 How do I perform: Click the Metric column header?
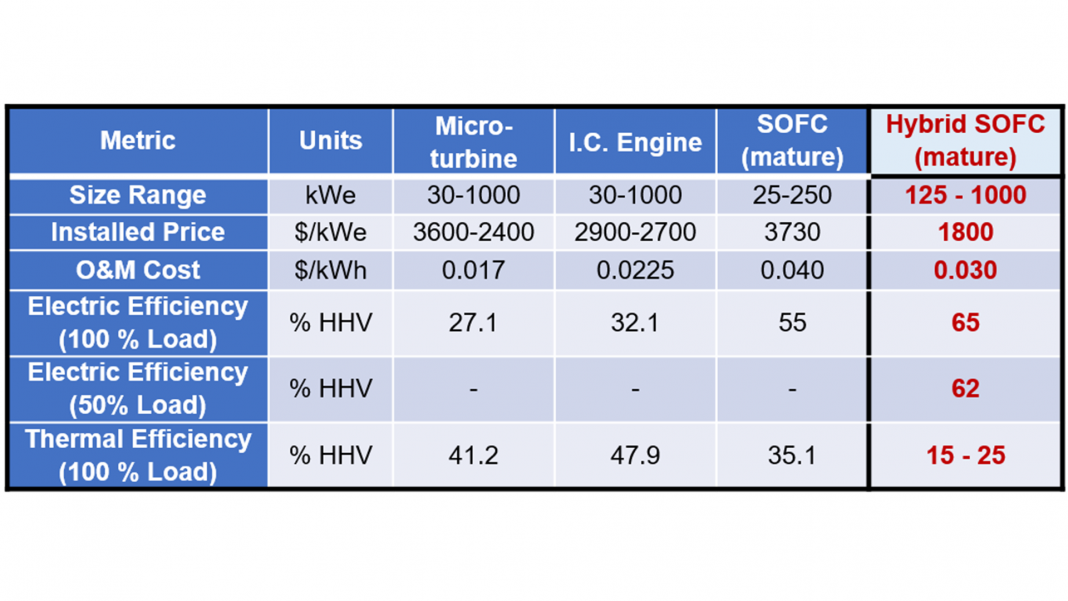coord(138,141)
